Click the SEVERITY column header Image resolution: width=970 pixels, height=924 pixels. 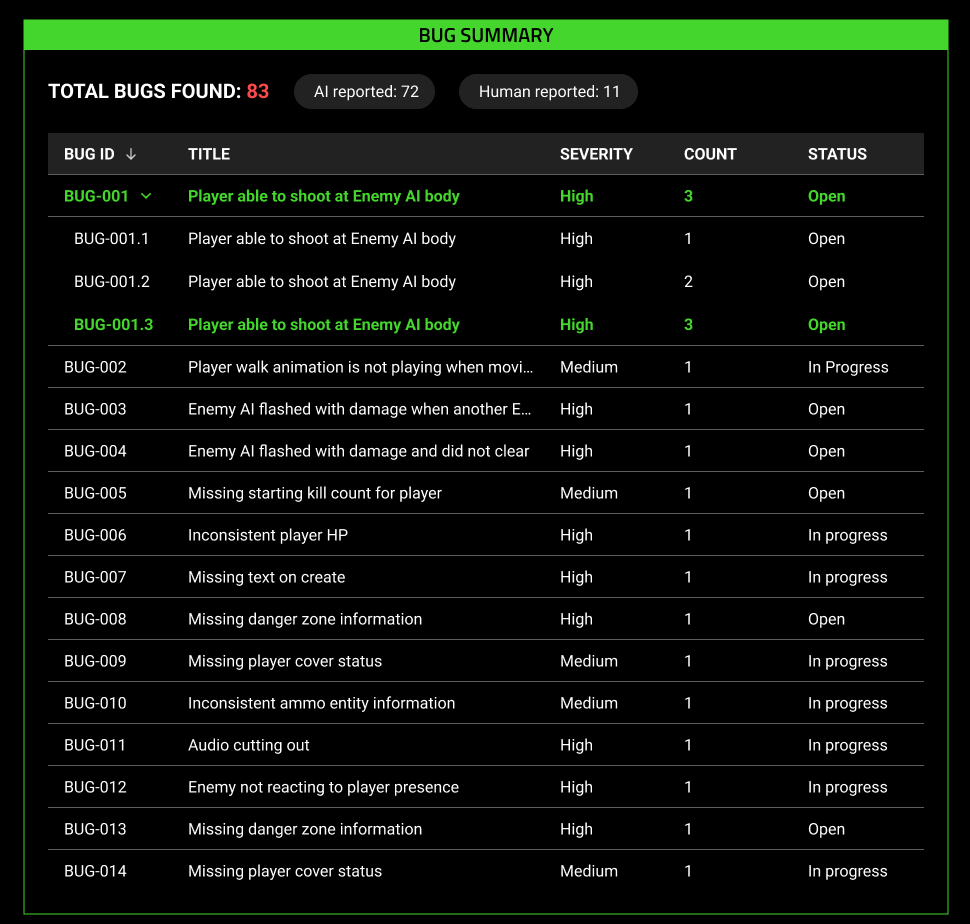point(596,154)
